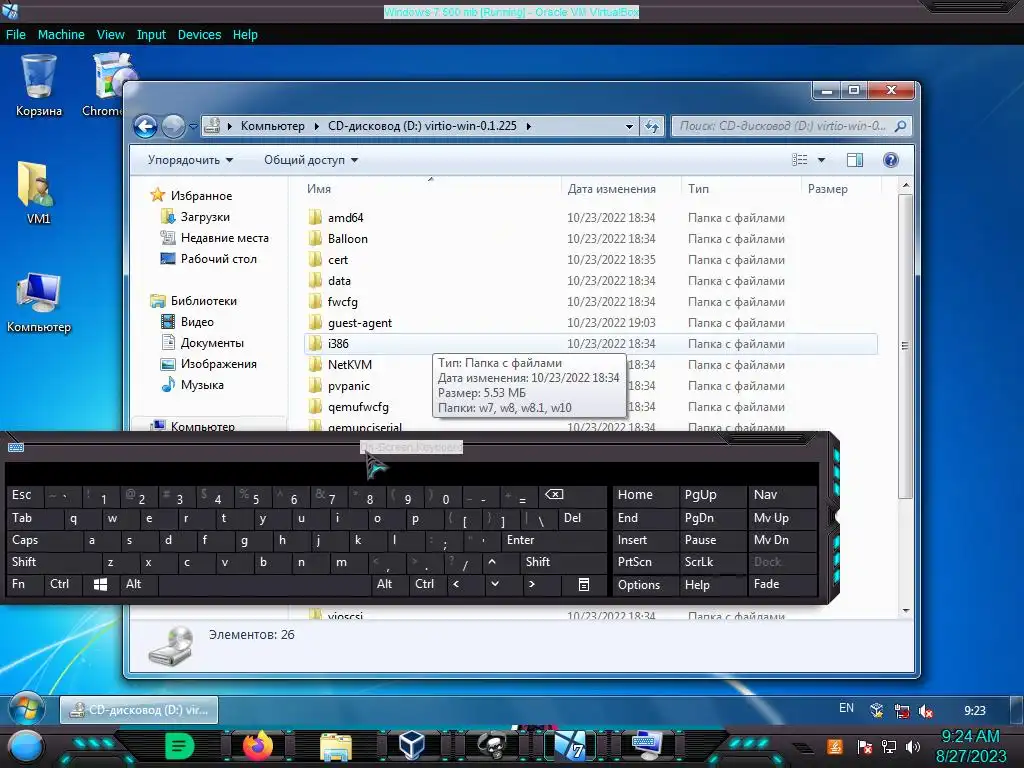Select the guest-agent folder

coord(360,323)
